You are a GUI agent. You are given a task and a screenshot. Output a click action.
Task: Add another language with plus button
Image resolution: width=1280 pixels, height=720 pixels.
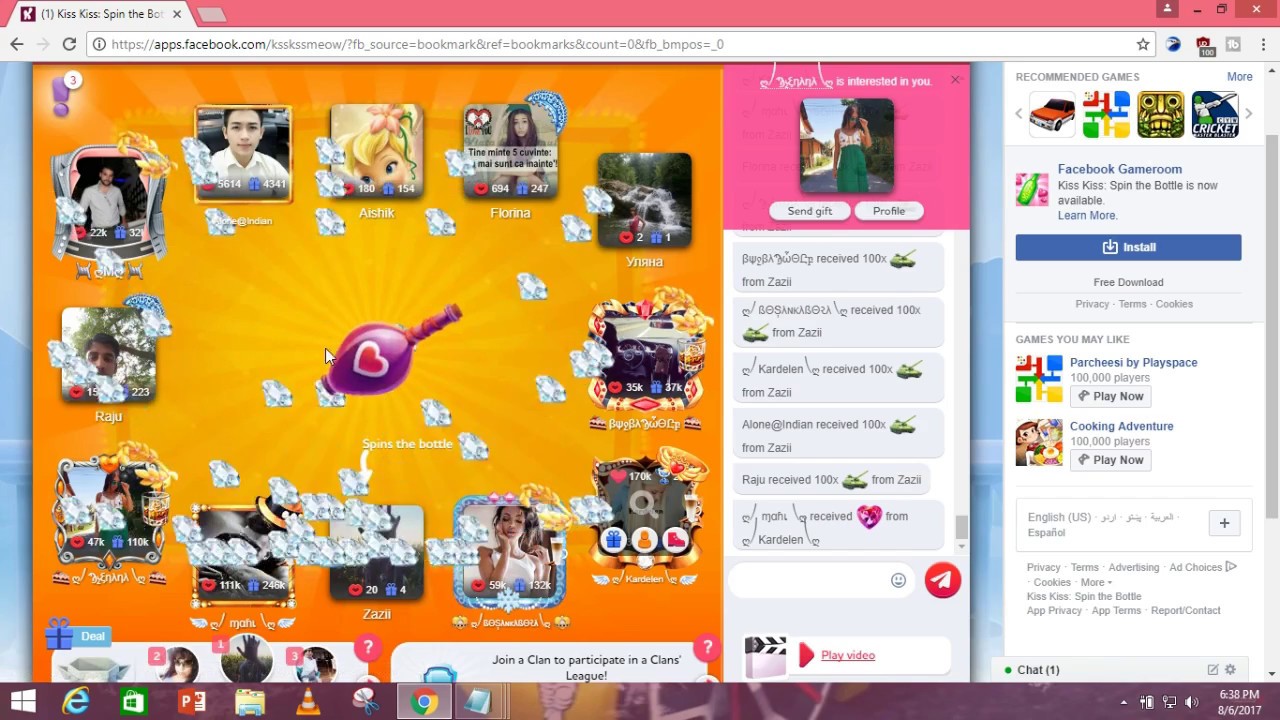click(x=1224, y=523)
